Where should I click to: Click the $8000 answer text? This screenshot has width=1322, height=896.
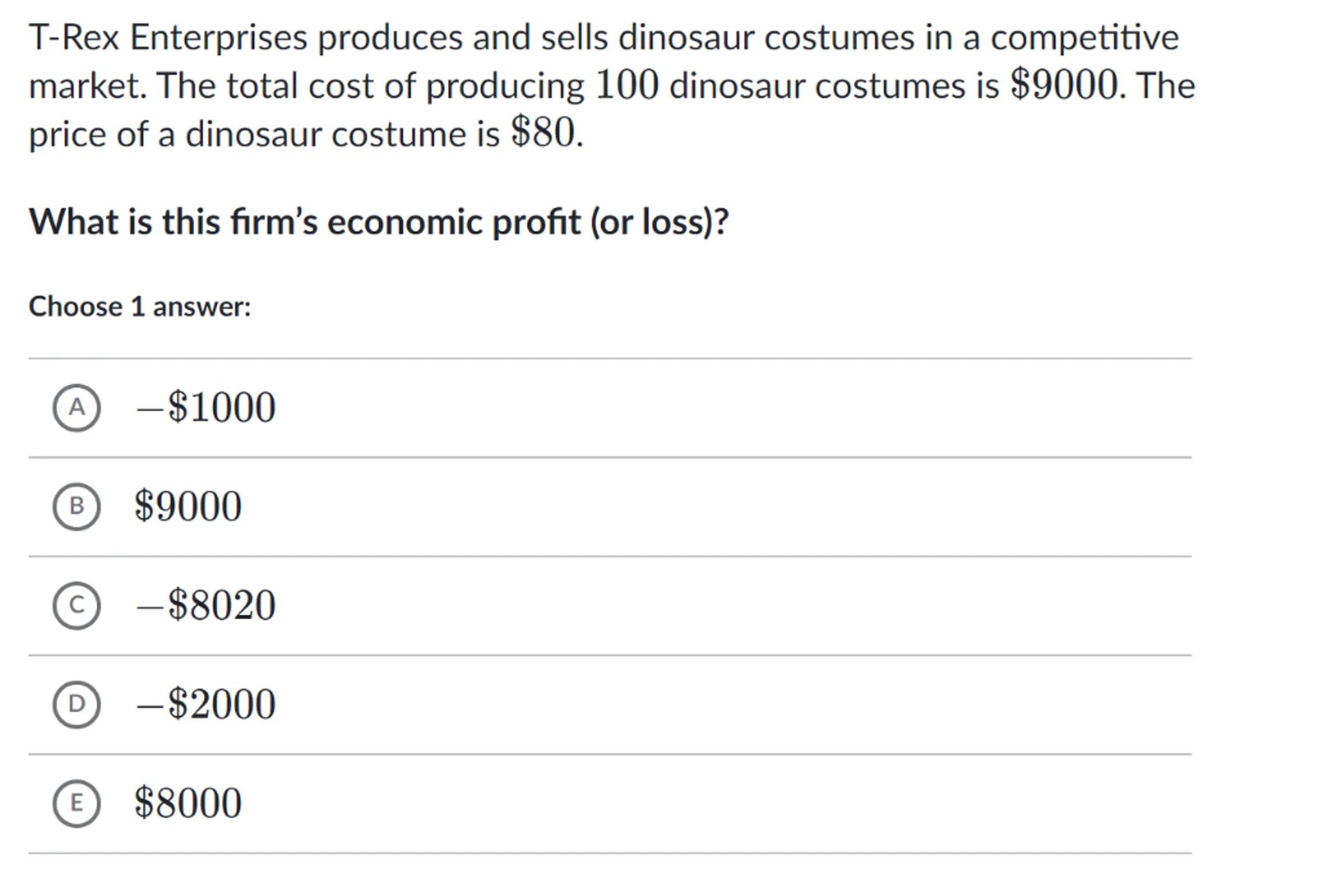[x=188, y=803]
